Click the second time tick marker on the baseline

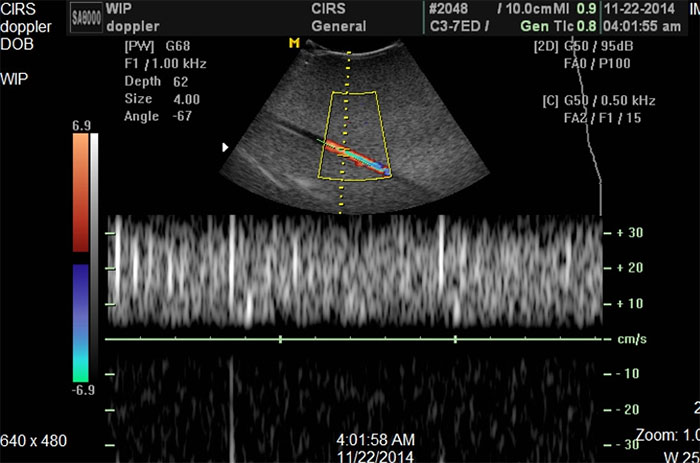pyautogui.click(x=455, y=339)
